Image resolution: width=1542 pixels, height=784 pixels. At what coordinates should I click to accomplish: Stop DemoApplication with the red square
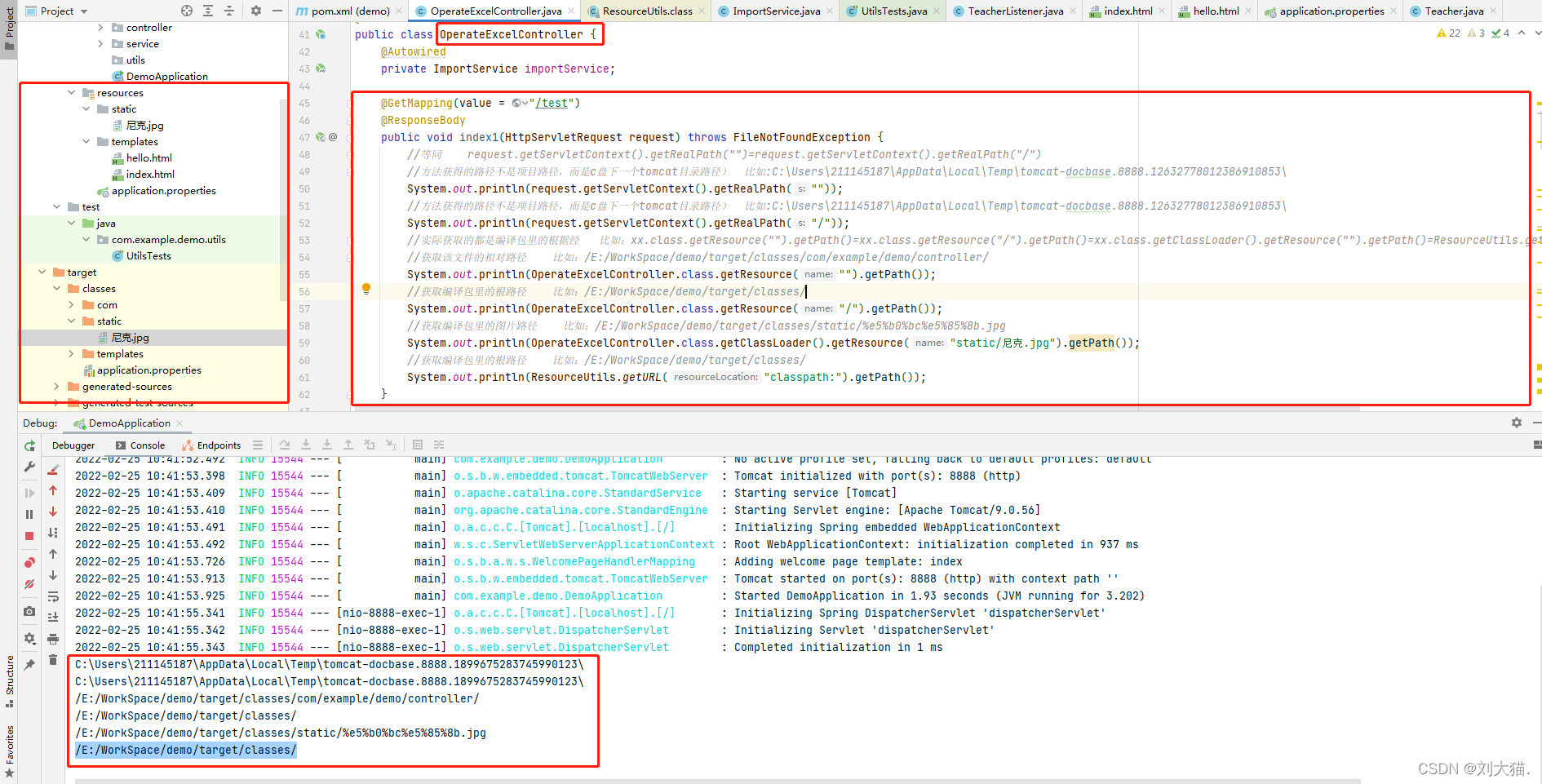[x=29, y=536]
